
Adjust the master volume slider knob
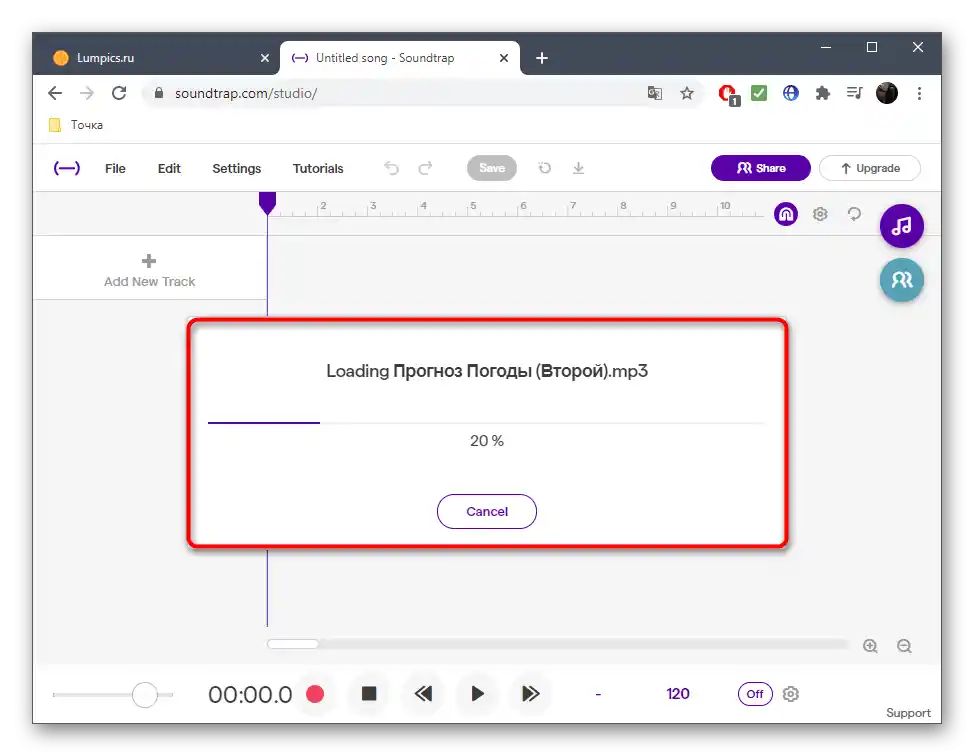pyautogui.click(x=145, y=695)
